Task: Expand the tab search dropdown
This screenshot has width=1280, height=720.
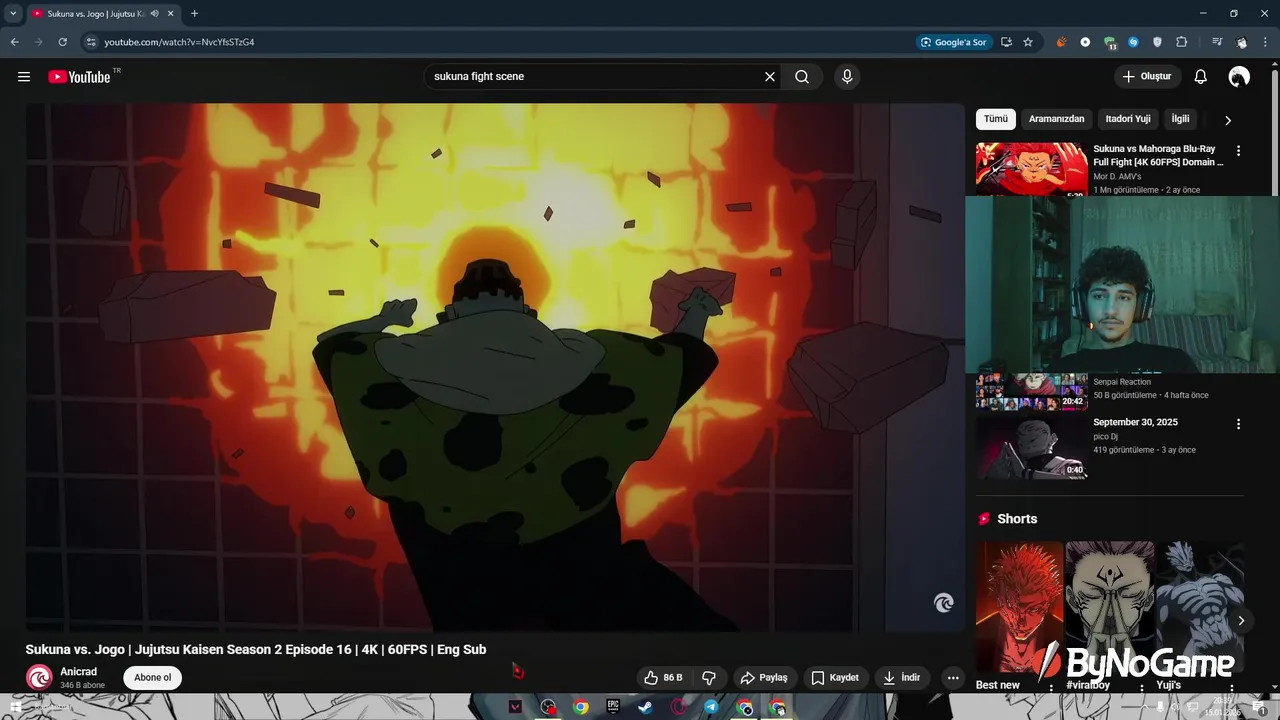Action: coord(13,14)
